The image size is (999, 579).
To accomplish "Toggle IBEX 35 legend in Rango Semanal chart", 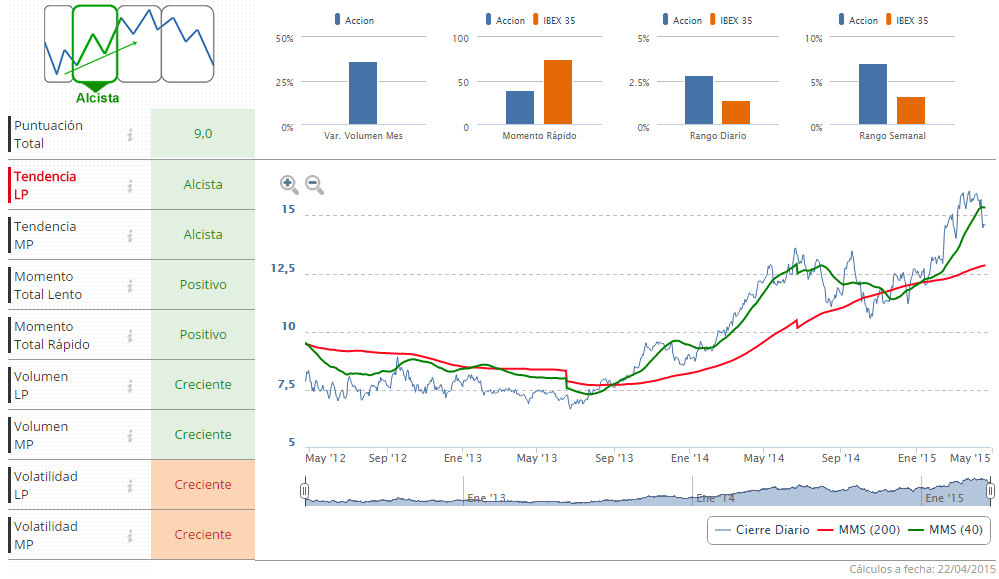I will point(911,20).
